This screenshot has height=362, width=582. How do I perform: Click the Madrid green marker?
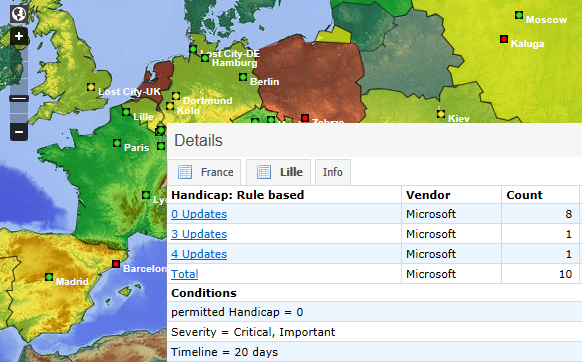(49, 277)
